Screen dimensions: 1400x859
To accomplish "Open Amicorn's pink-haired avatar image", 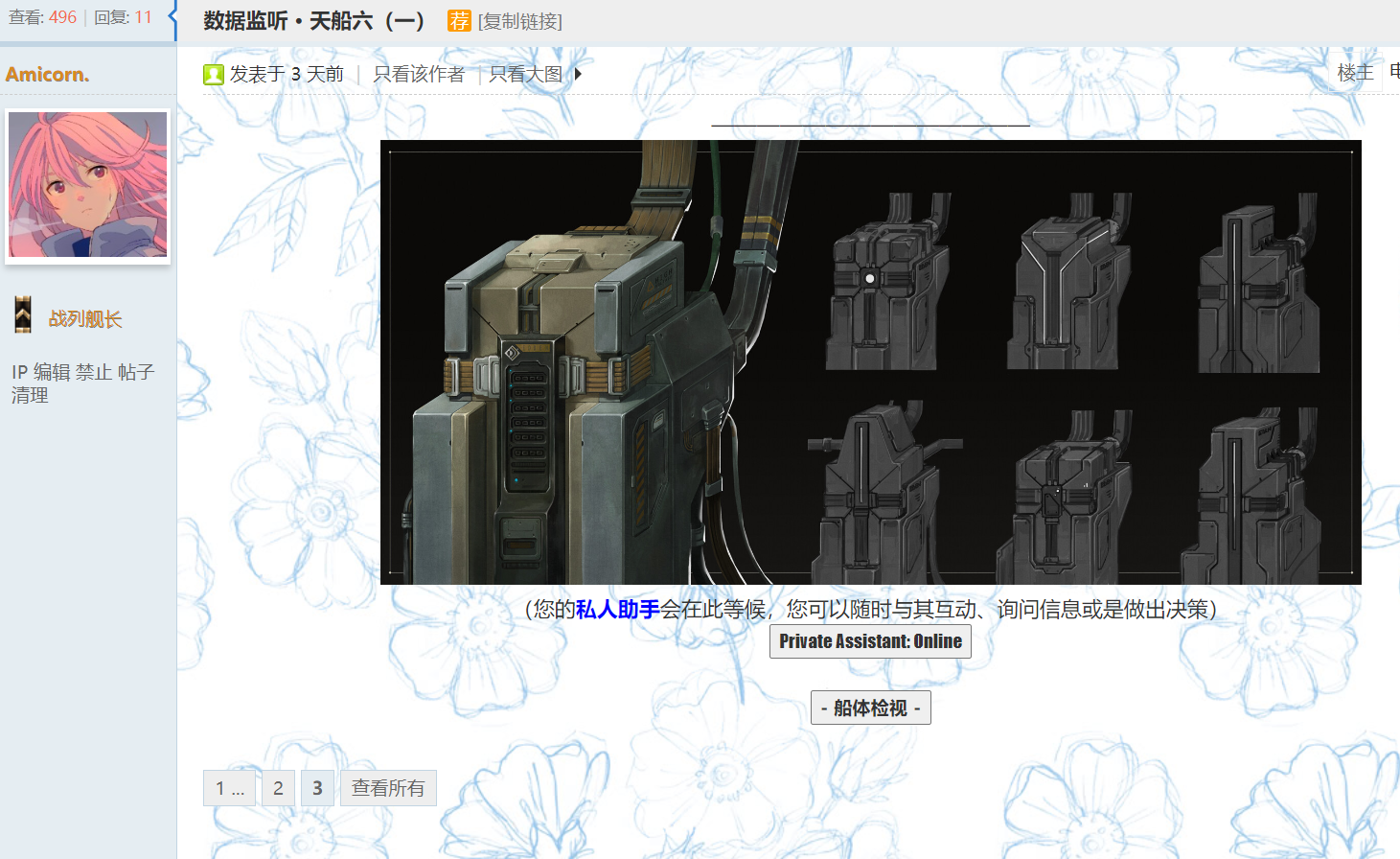I will click(x=88, y=185).
